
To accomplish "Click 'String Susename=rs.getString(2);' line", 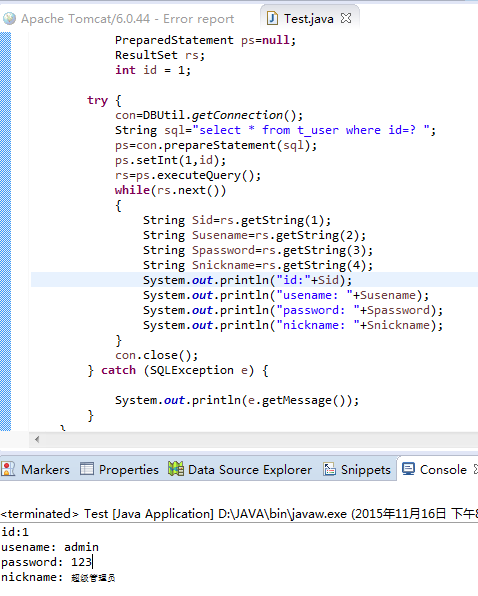I will tap(254, 235).
